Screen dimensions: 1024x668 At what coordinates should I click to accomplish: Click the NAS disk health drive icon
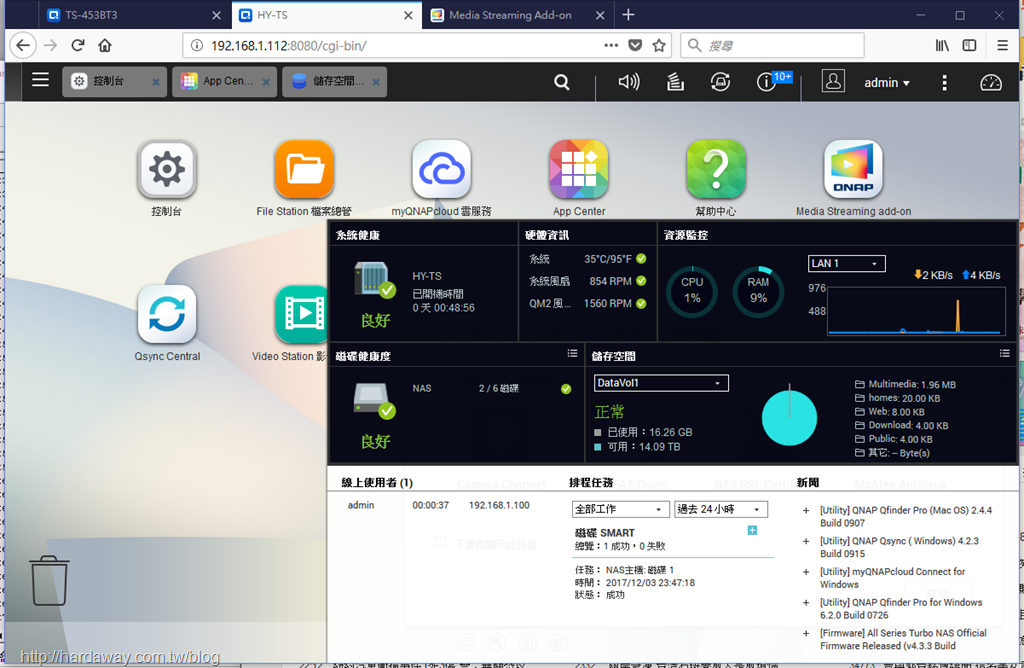coord(374,401)
